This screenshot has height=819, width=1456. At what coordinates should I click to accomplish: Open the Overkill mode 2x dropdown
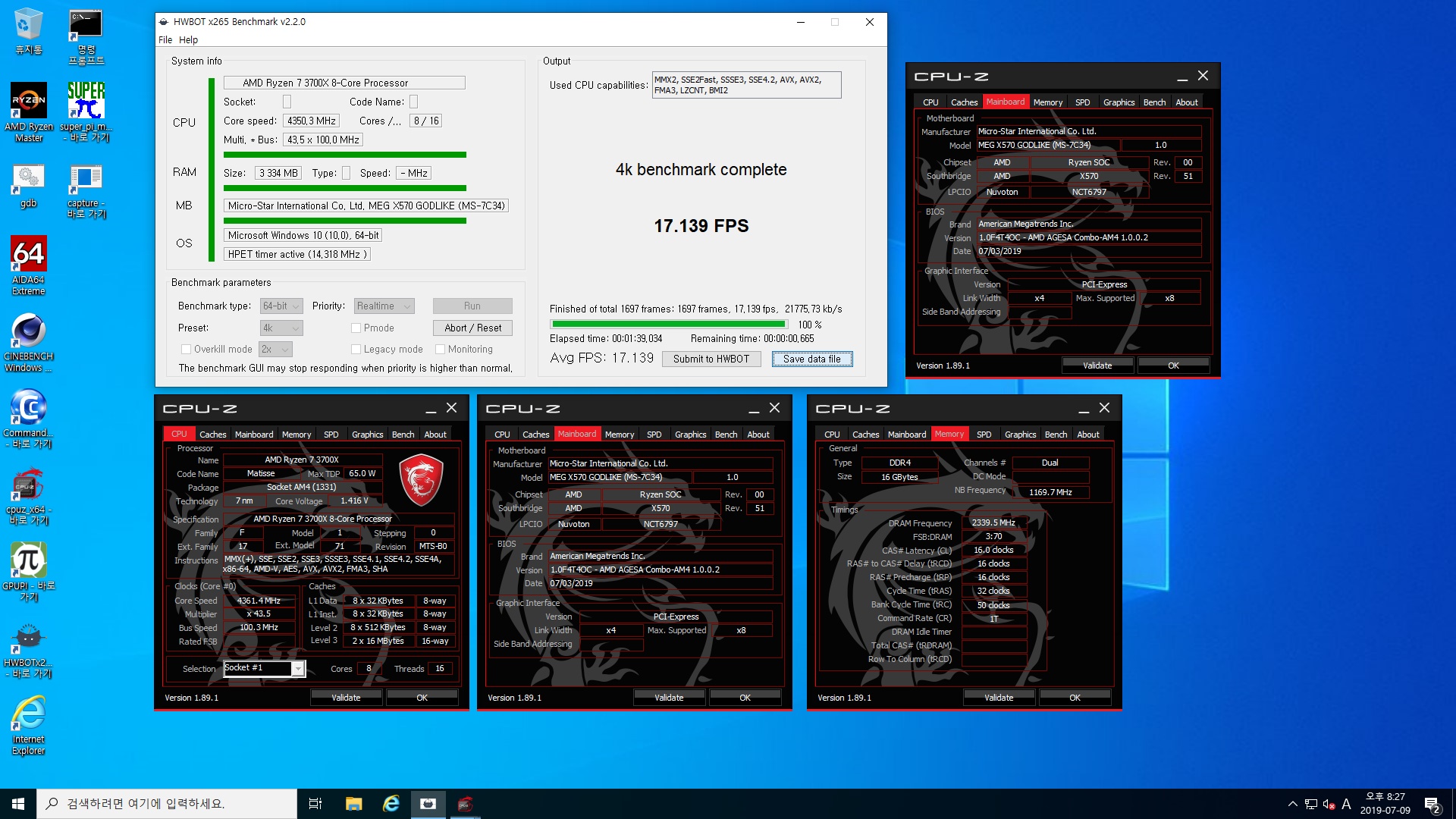(x=276, y=349)
